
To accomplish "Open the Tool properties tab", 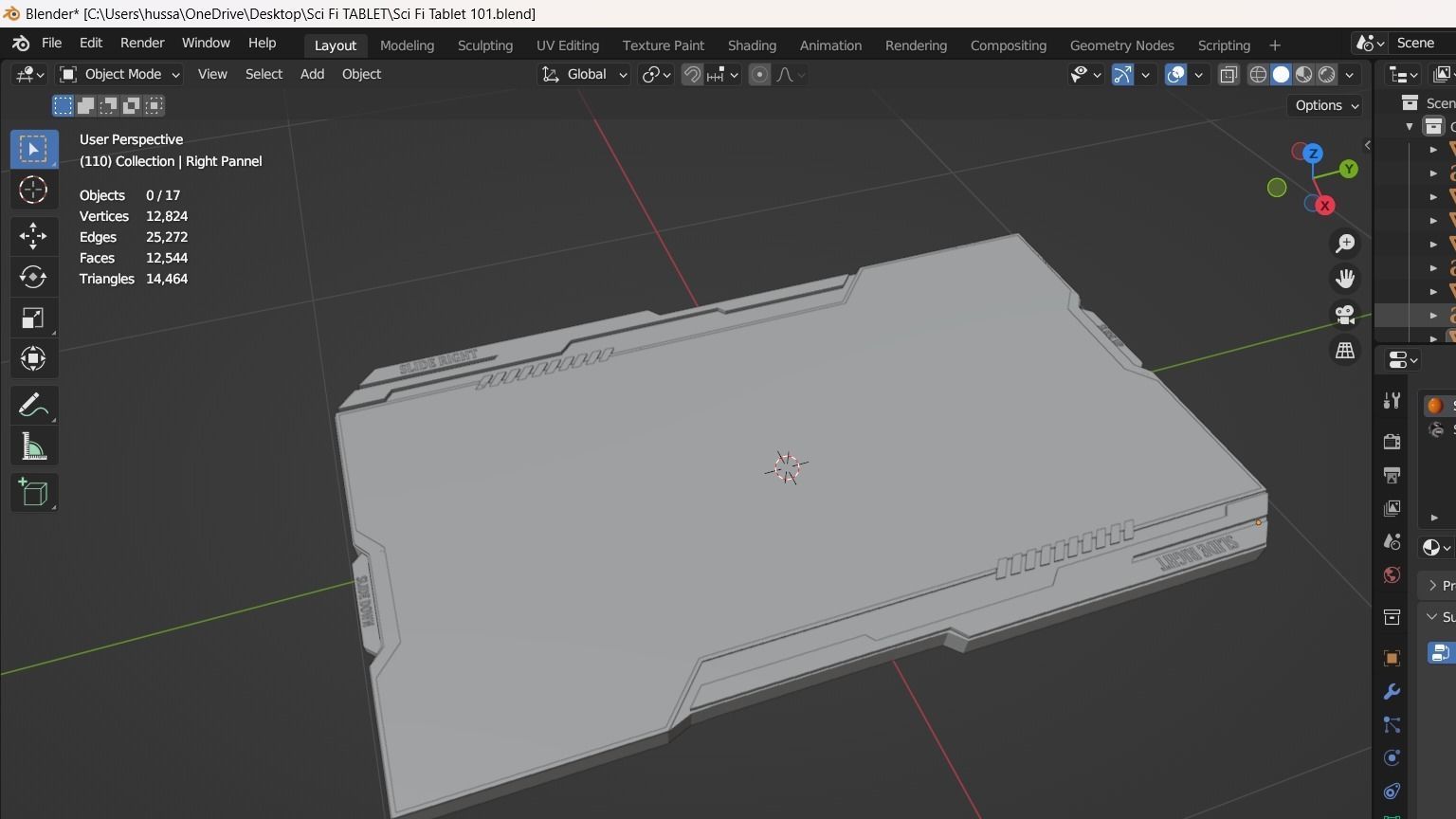I will pyautogui.click(x=1392, y=401).
